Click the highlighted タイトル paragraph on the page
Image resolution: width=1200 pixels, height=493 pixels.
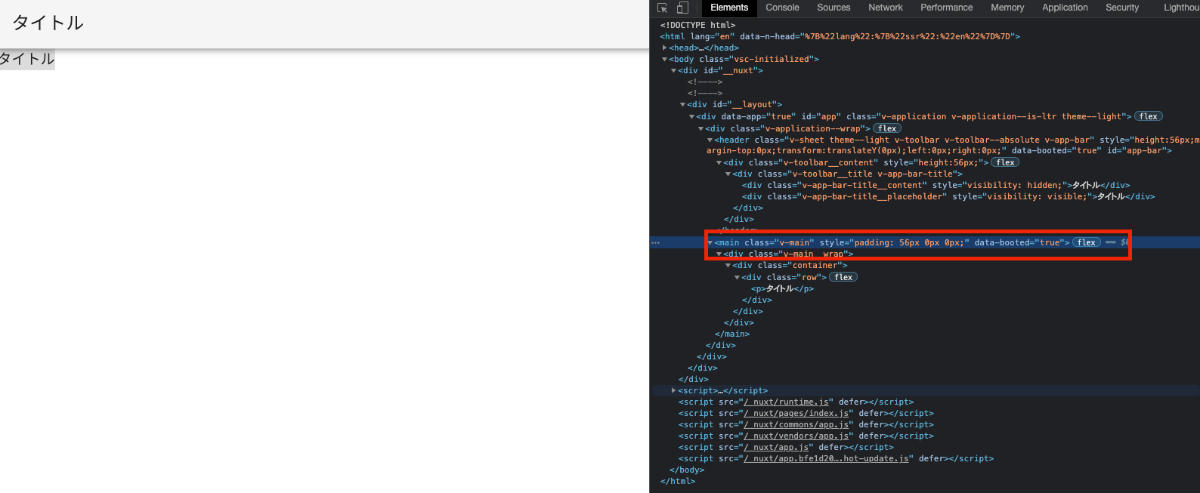click(27, 59)
